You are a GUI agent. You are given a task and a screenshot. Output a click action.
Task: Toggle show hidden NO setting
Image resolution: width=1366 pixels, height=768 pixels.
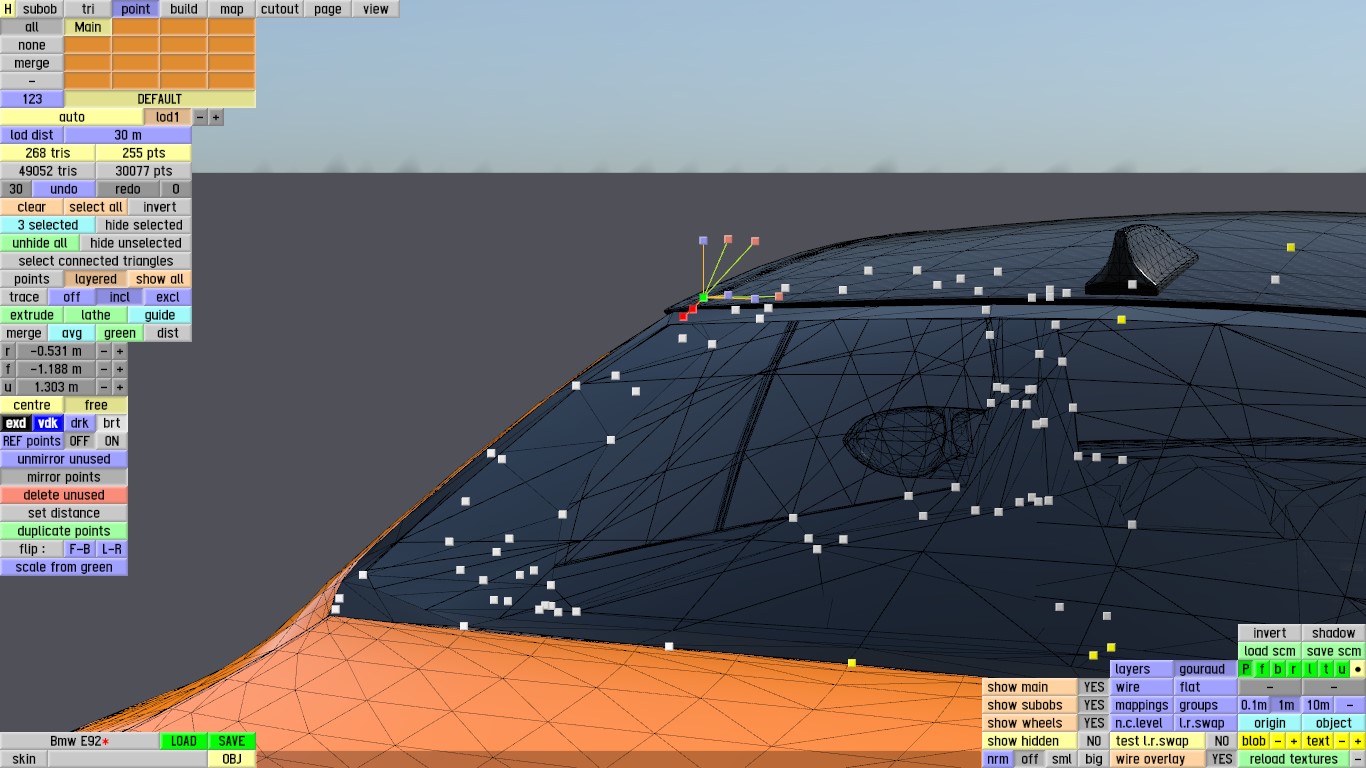tap(1094, 741)
